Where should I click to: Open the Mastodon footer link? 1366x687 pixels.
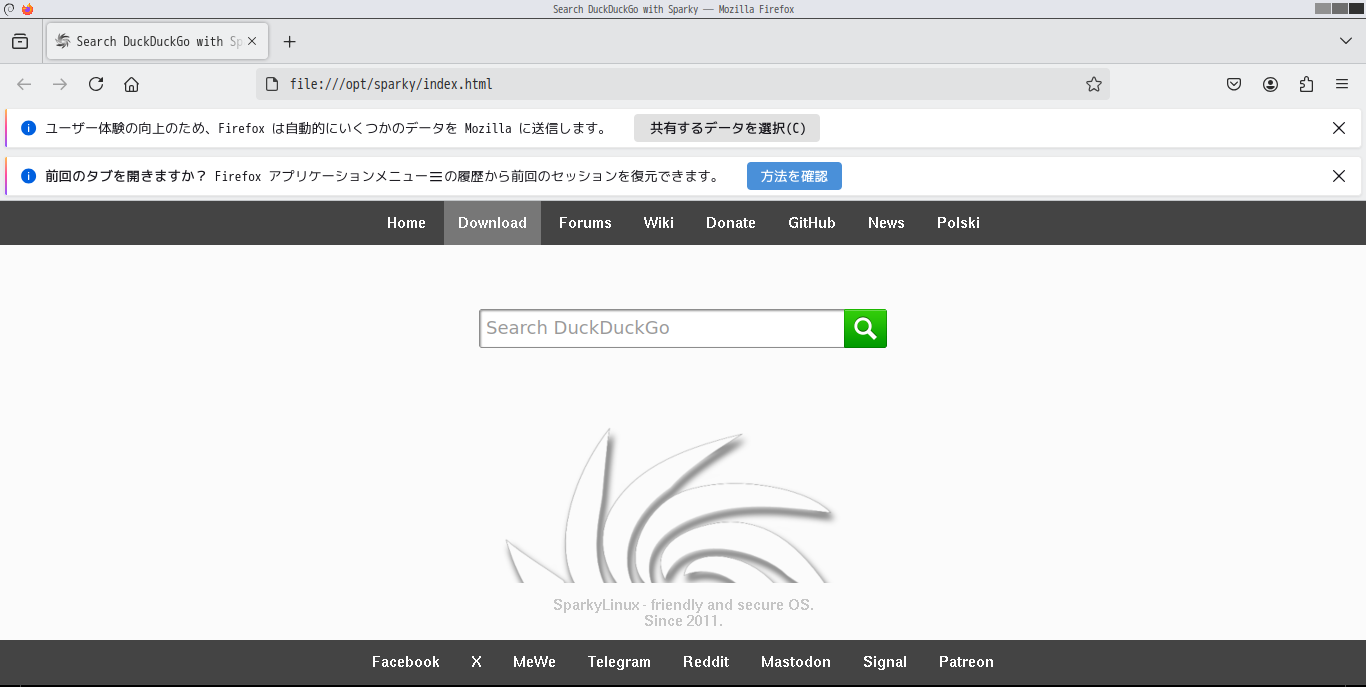pyautogui.click(x=796, y=662)
